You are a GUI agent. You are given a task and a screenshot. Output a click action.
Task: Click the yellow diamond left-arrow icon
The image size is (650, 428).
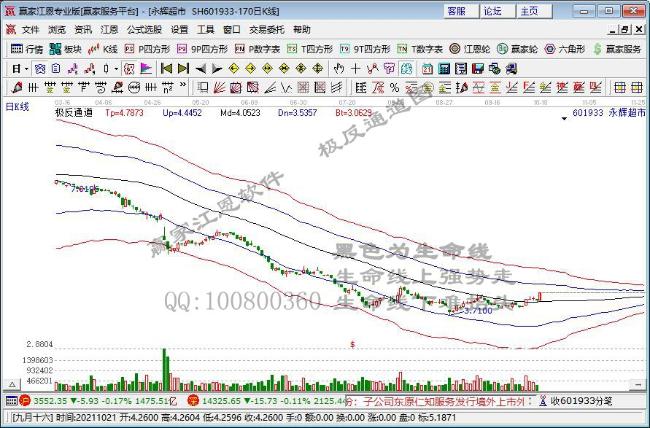(x=234, y=68)
